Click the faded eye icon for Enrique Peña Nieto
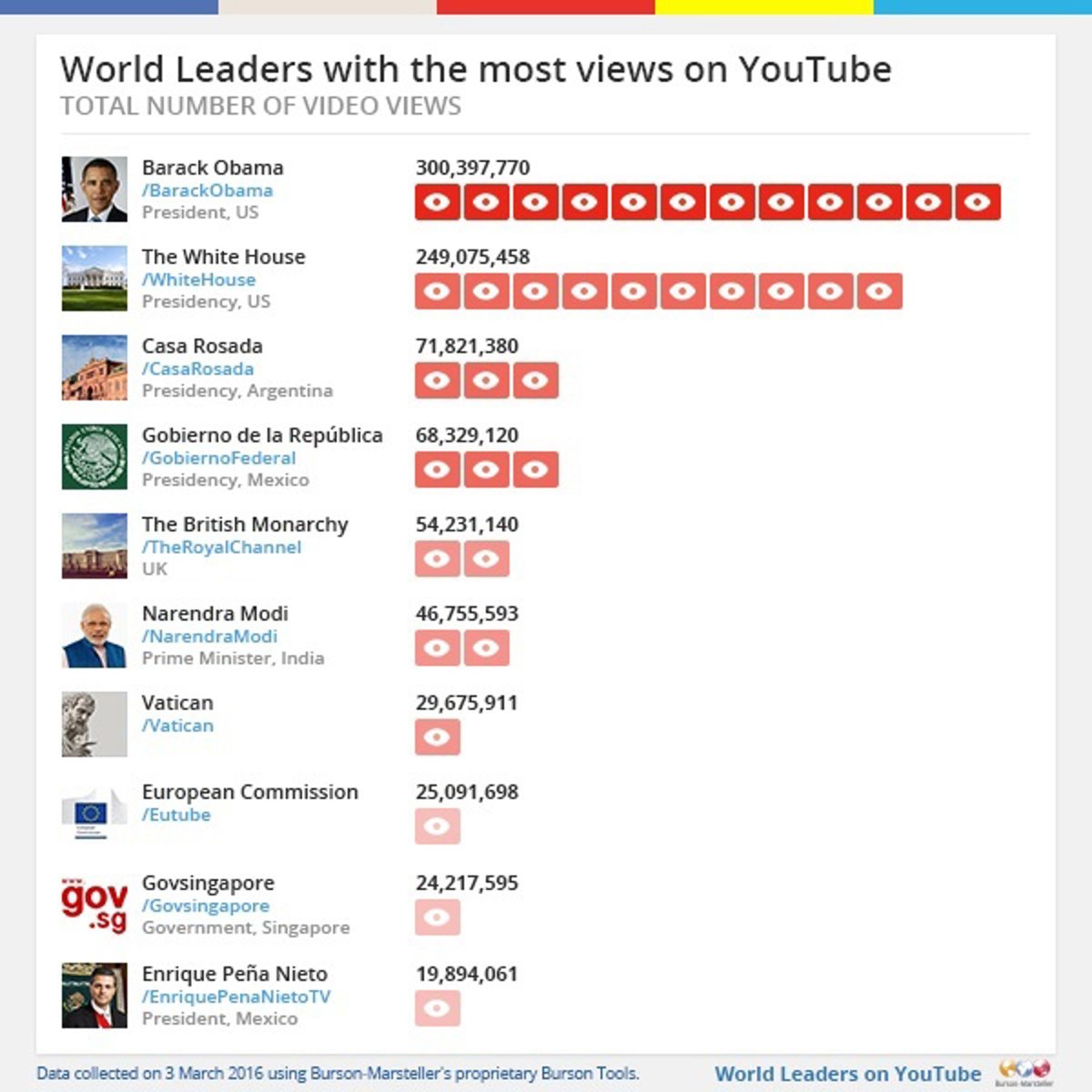The height and width of the screenshot is (1092, 1092). click(438, 1008)
